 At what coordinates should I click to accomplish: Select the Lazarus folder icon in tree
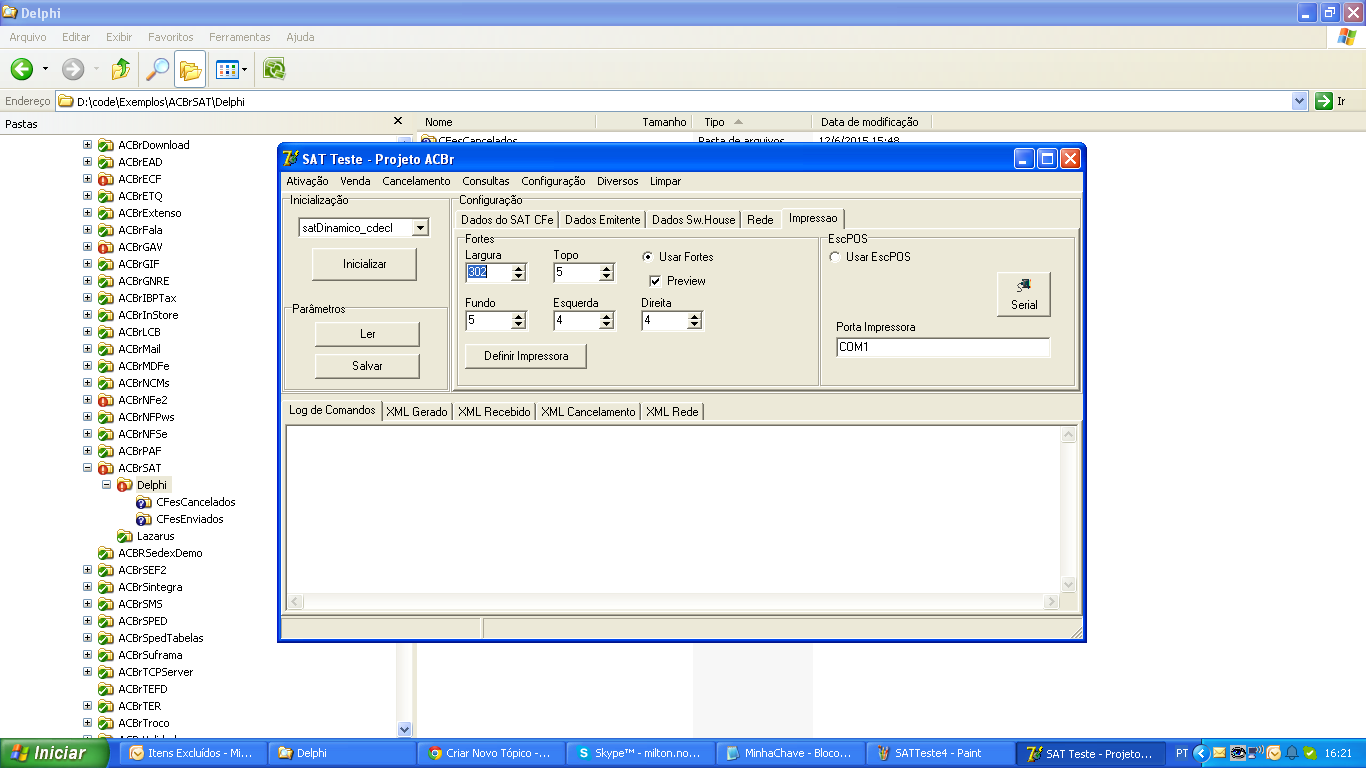coord(125,536)
